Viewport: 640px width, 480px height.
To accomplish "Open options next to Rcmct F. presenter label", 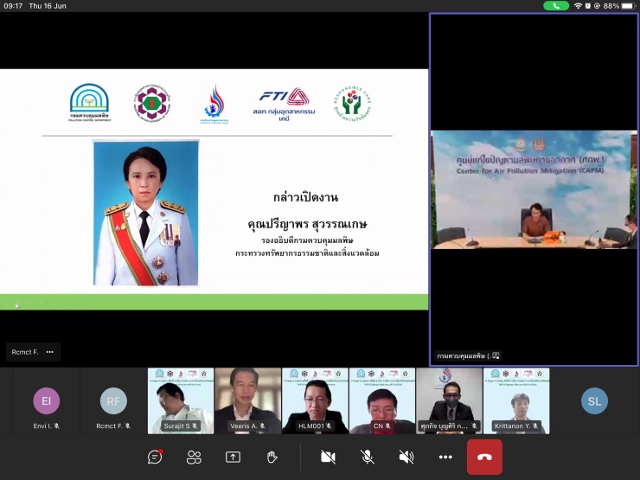I will [x=50, y=352].
